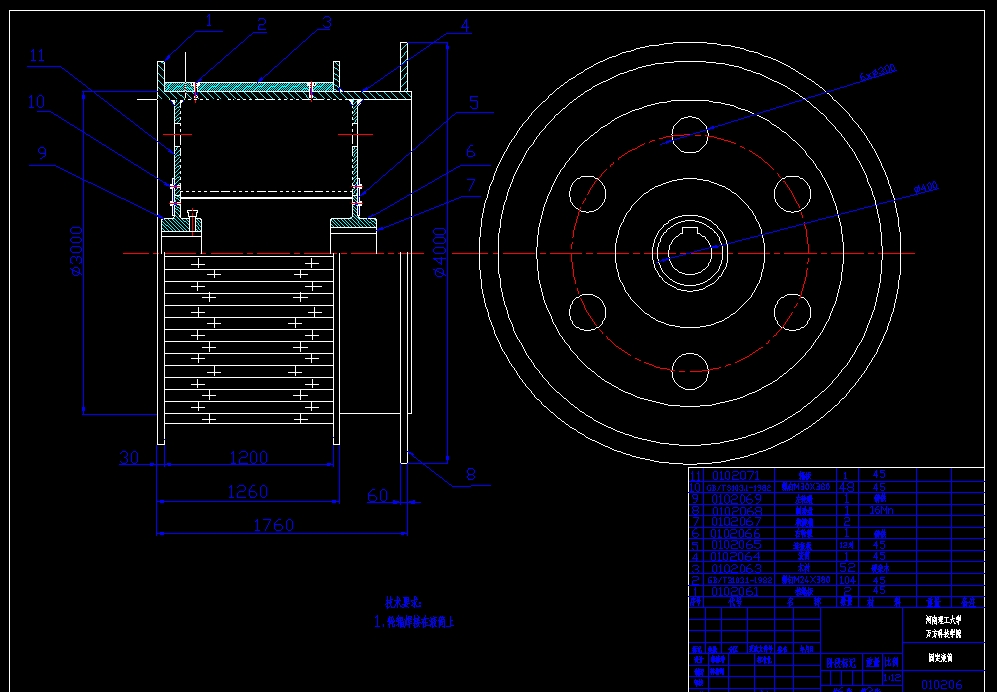This screenshot has width=997, height=692.
Task: Click quantity 52 in parts list
Action: click(848, 569)
